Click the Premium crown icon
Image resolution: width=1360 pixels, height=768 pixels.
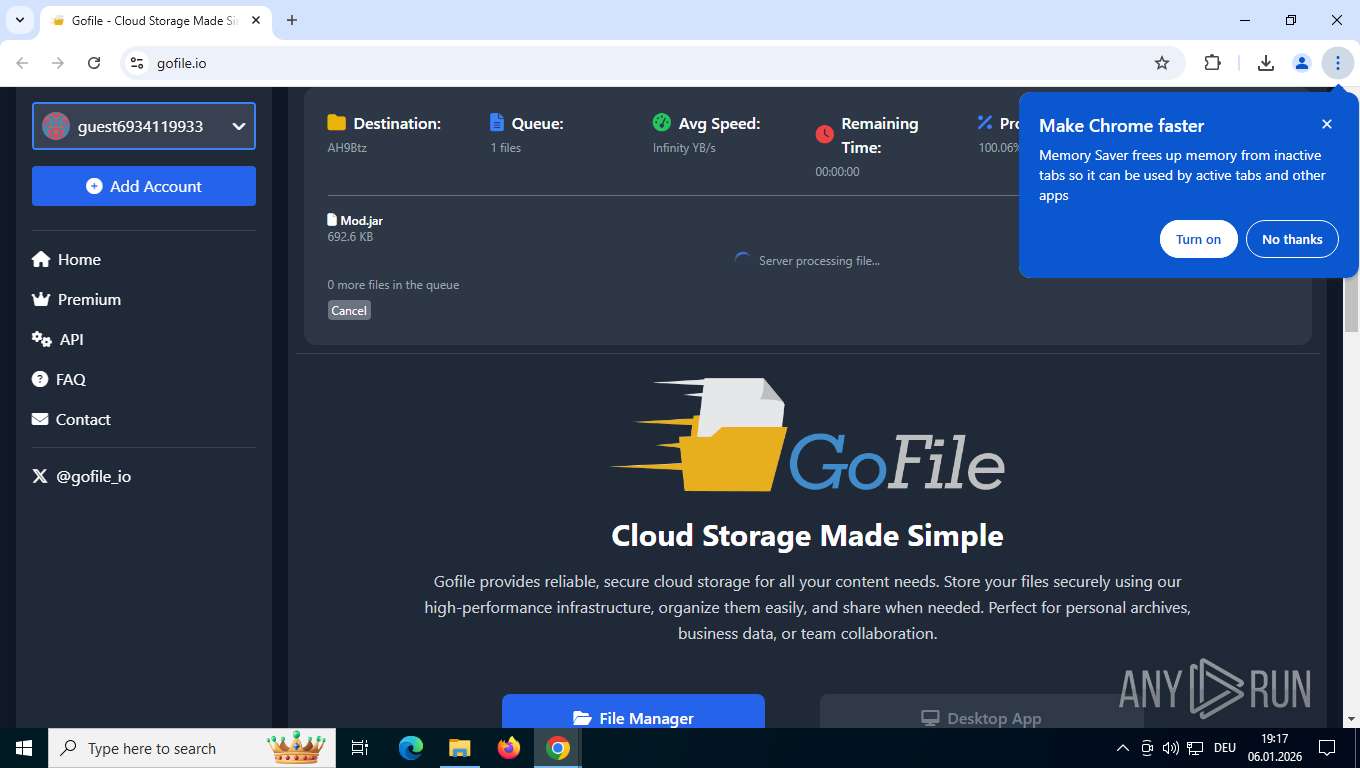(x=41, y=299)
